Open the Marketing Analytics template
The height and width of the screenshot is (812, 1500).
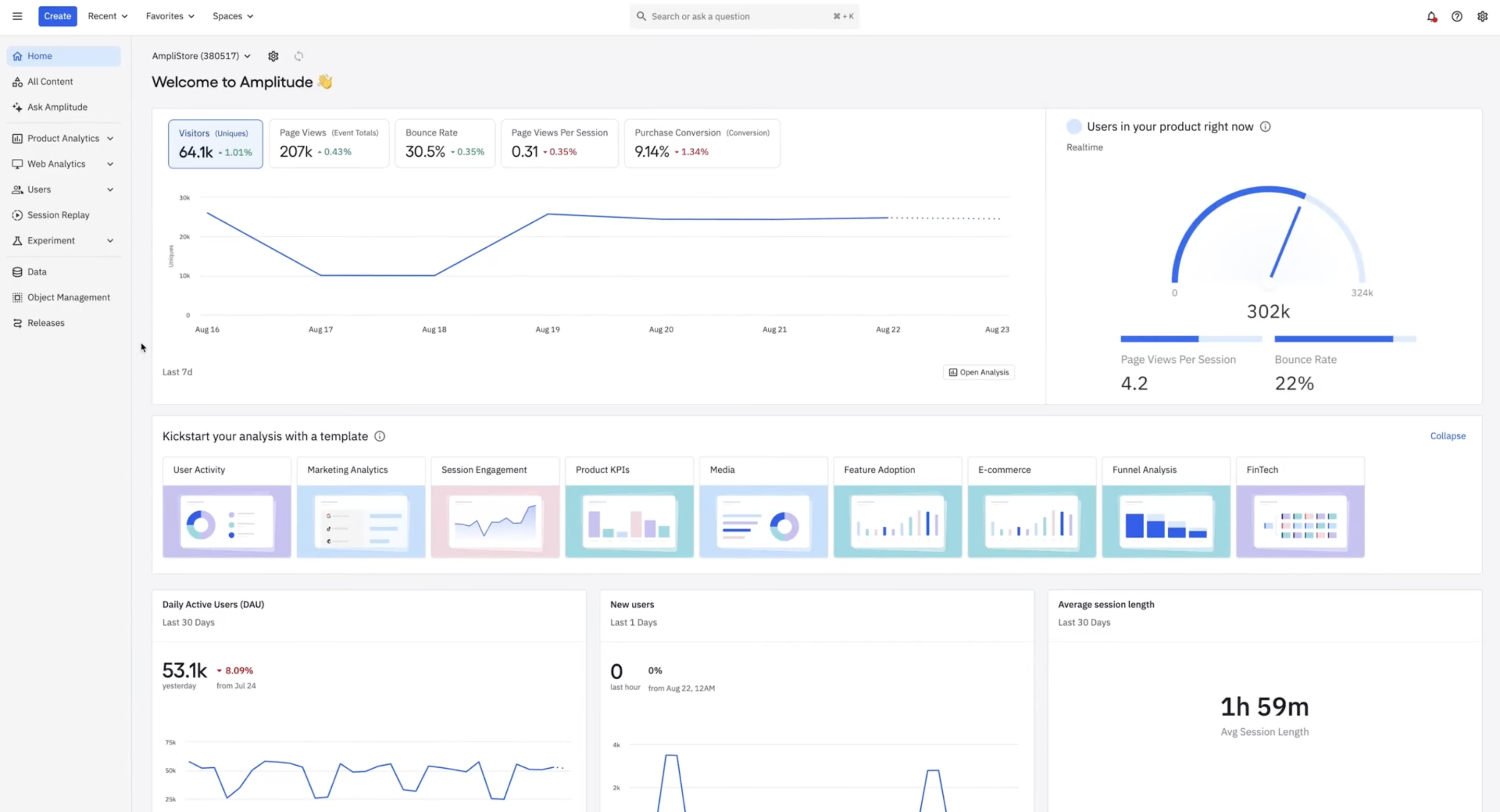[361, 508]
